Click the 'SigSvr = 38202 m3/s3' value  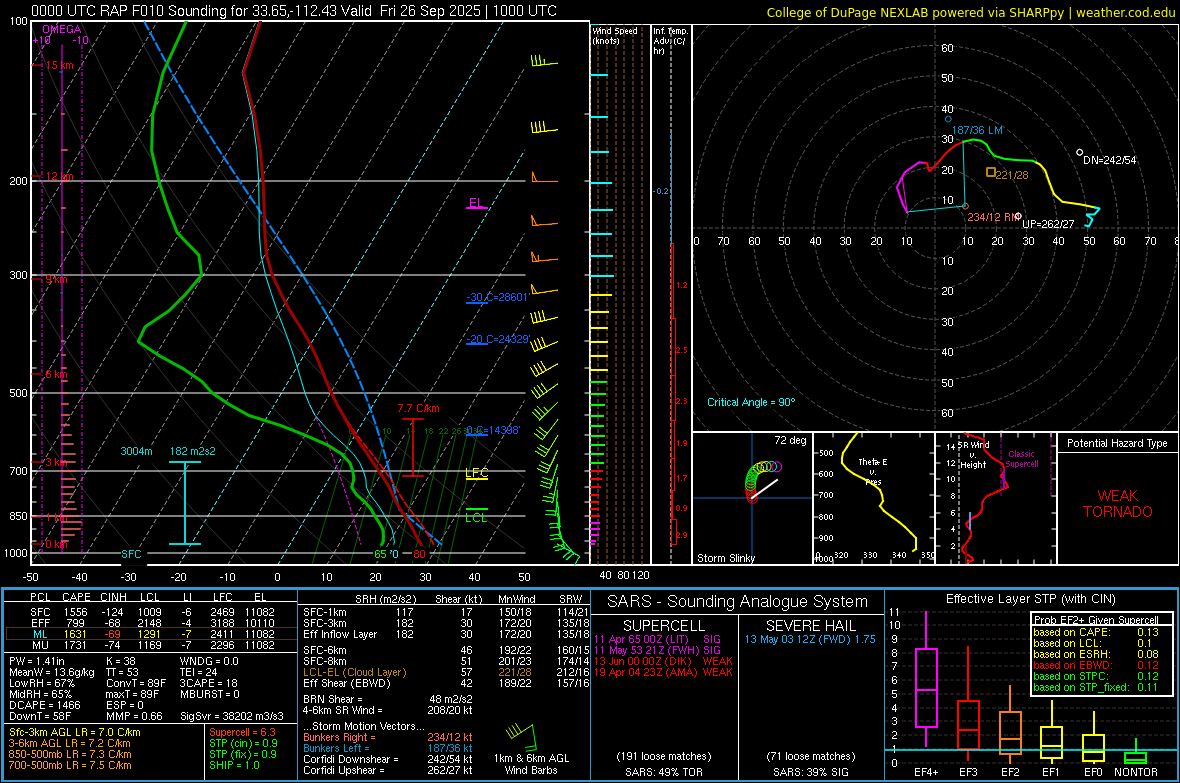tap(232, 716)
